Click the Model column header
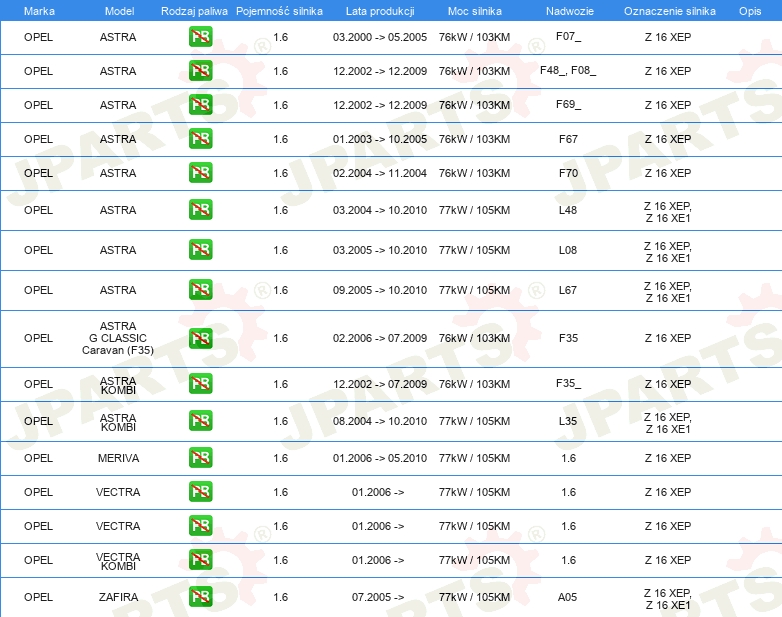 [x=119, y=11]
